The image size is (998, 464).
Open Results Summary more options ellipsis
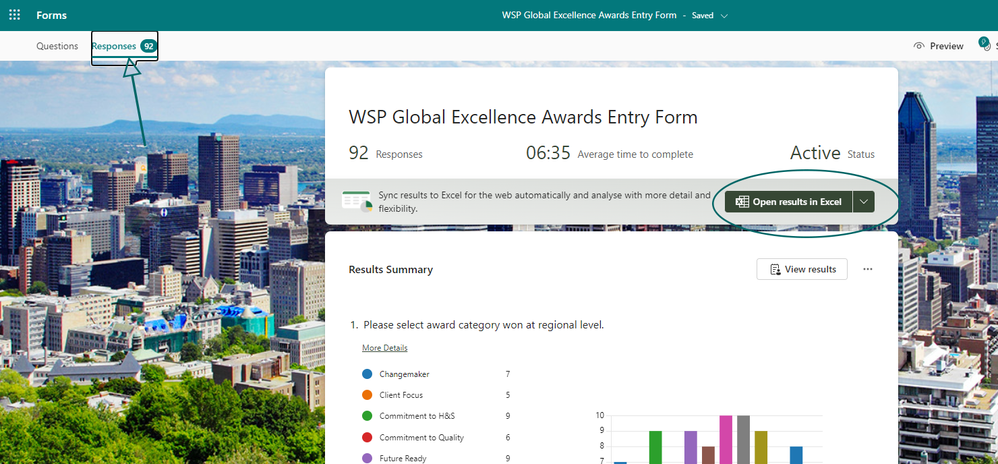868,269
